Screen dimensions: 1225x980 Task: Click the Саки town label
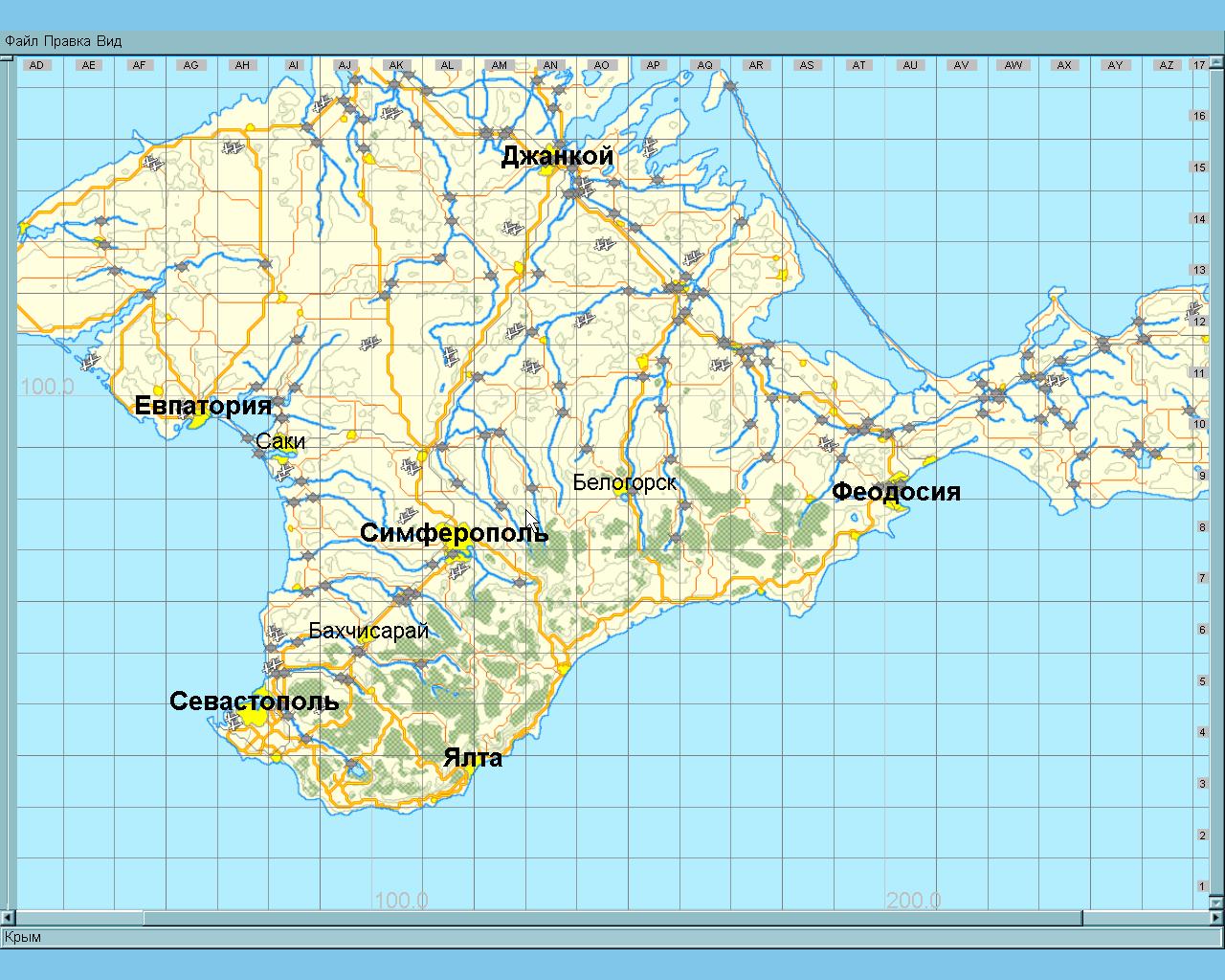tap(280, 441)
